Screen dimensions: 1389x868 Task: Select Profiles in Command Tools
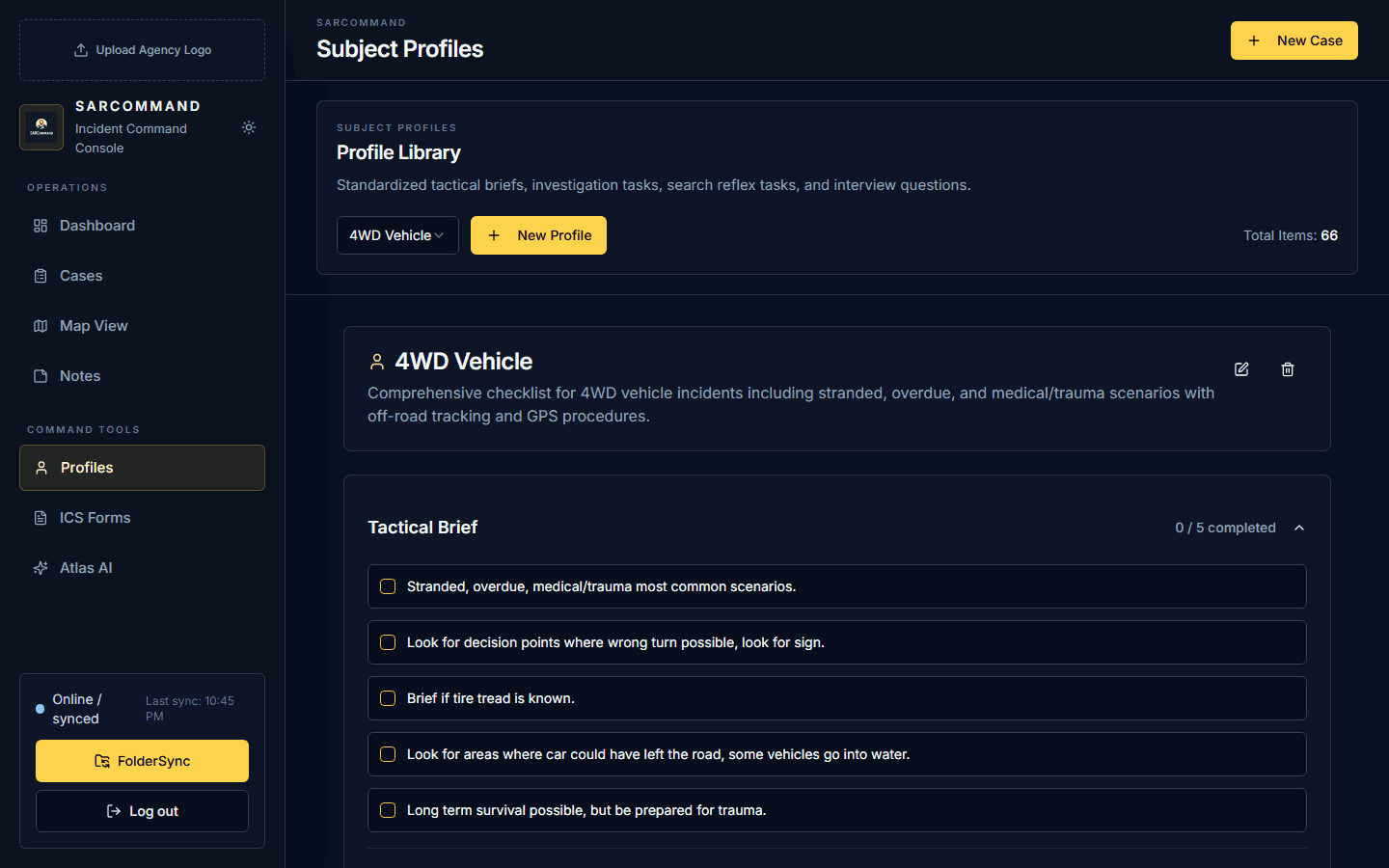pos(142,468)
